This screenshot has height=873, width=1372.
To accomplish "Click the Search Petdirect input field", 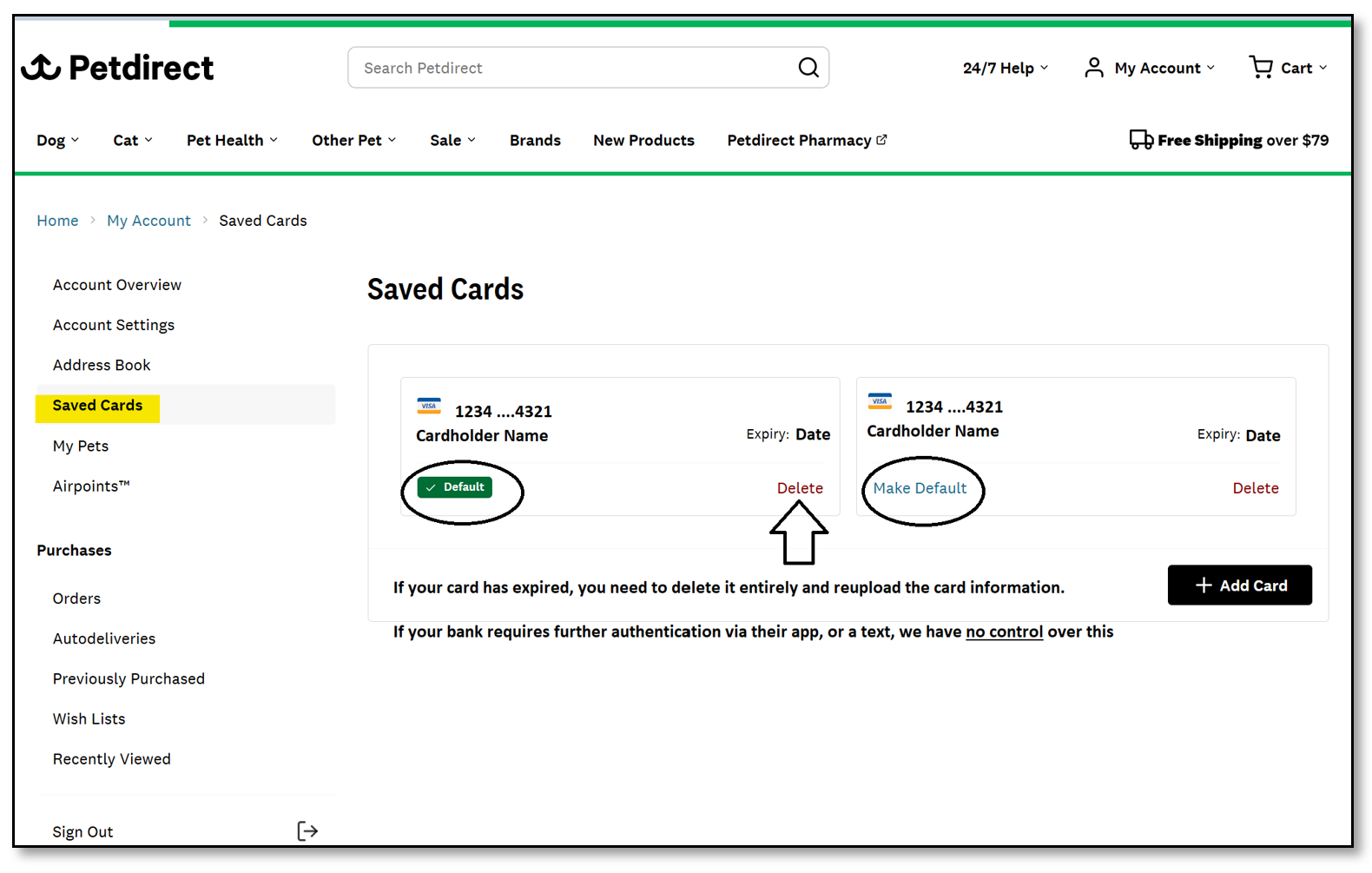I will pyautogui.click(x=573, y=68).
